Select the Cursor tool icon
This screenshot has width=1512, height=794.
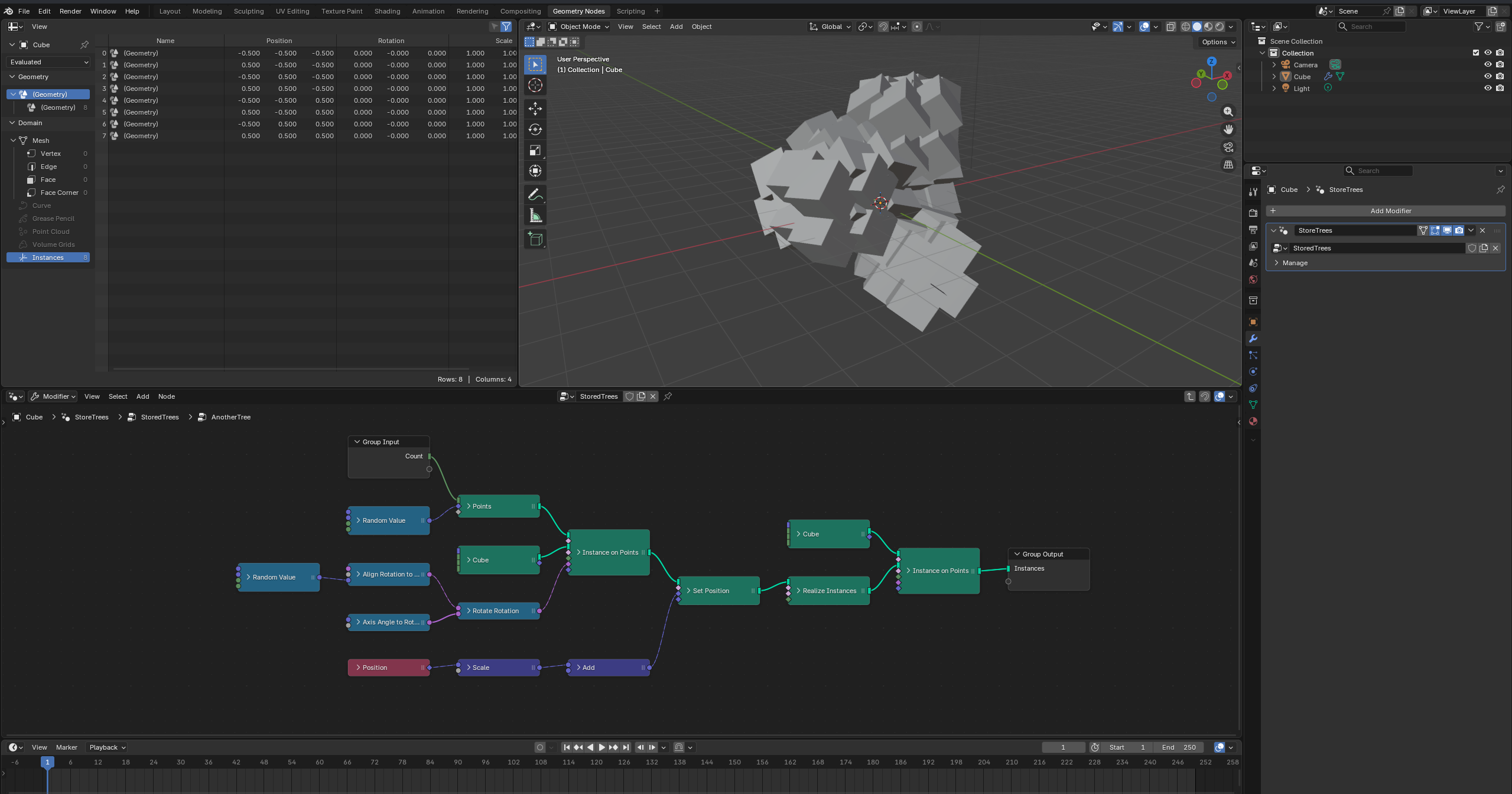(535, 85)
